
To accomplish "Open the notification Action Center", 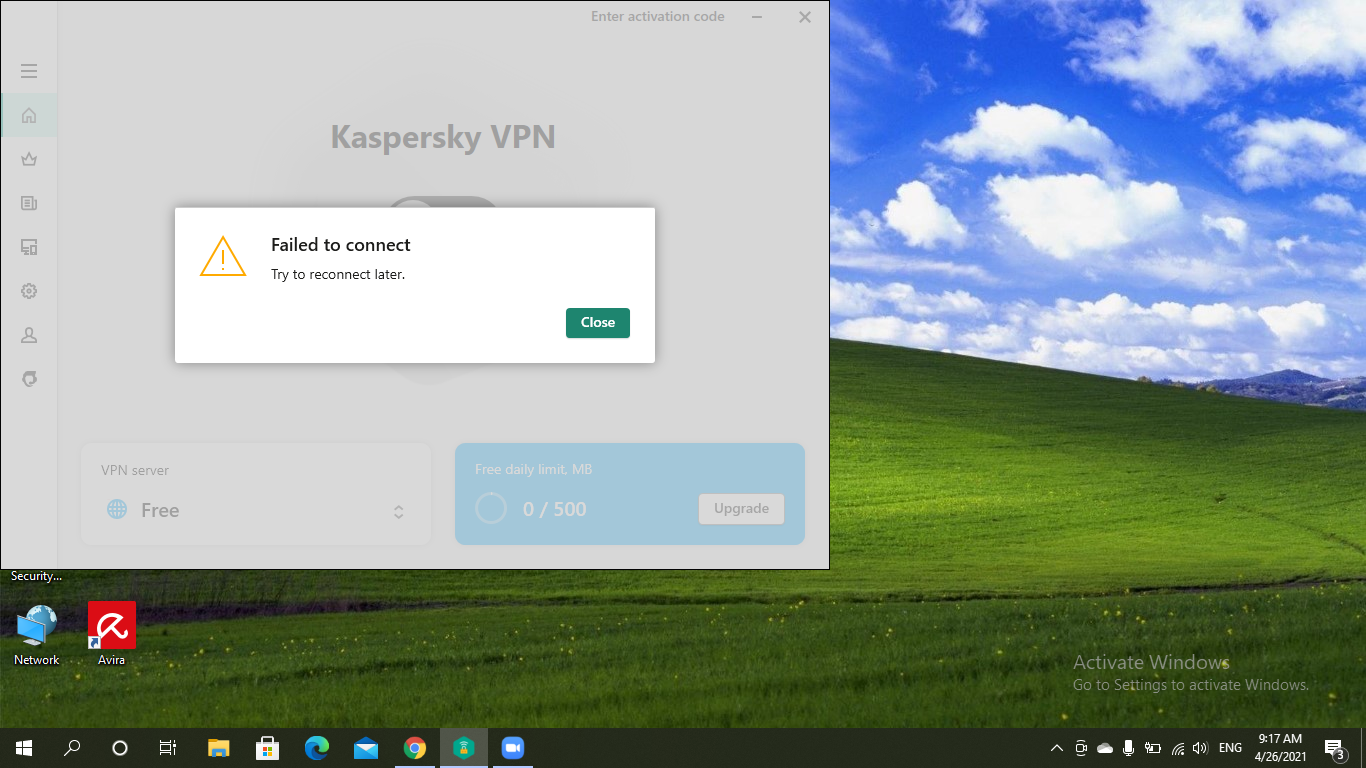I will [1334, 748].
